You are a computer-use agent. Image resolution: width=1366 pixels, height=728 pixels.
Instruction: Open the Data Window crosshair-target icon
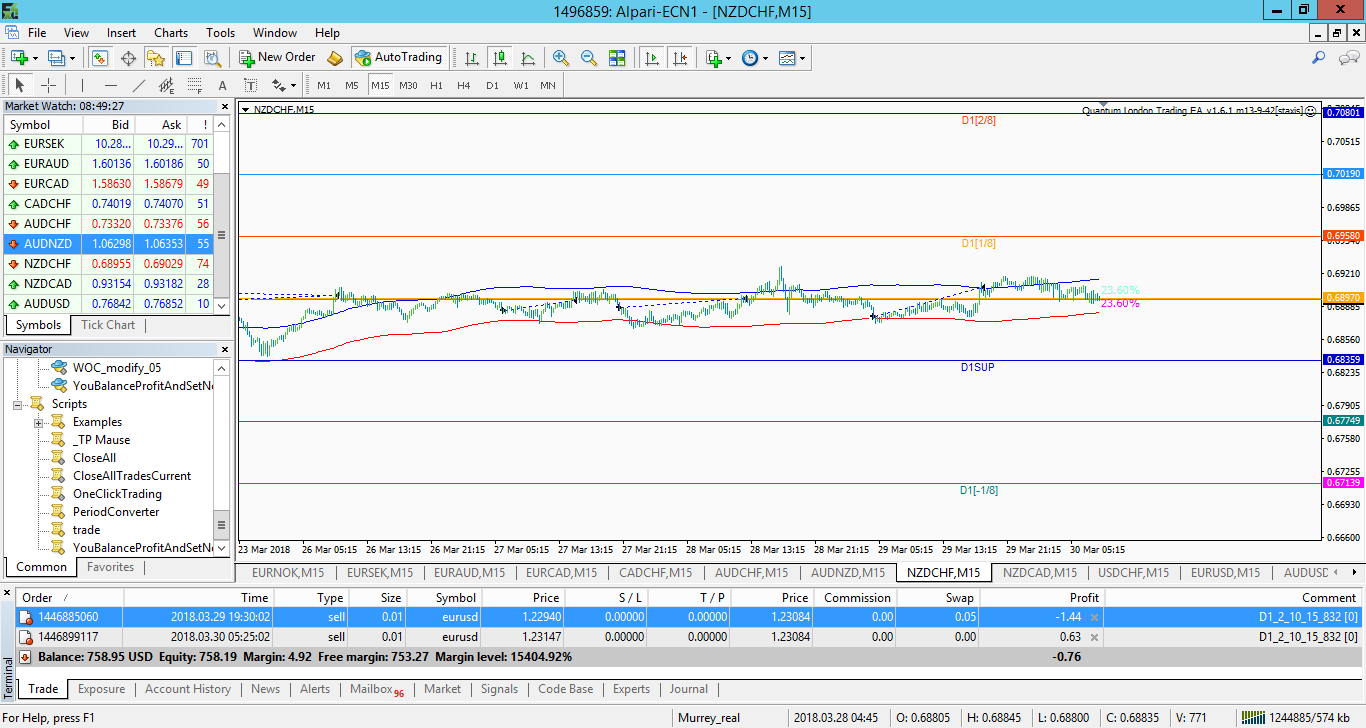point(128,58)
